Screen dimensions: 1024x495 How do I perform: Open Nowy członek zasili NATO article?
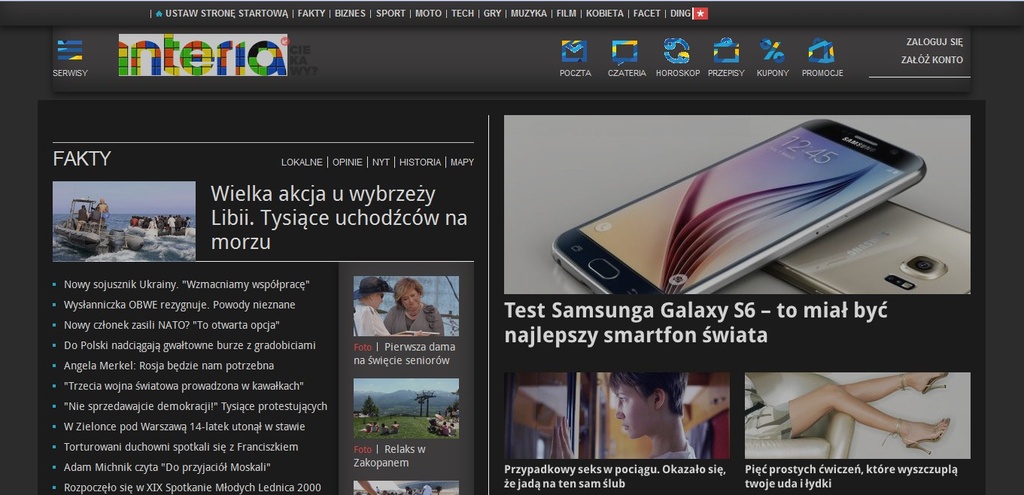(x=172, y=325)
